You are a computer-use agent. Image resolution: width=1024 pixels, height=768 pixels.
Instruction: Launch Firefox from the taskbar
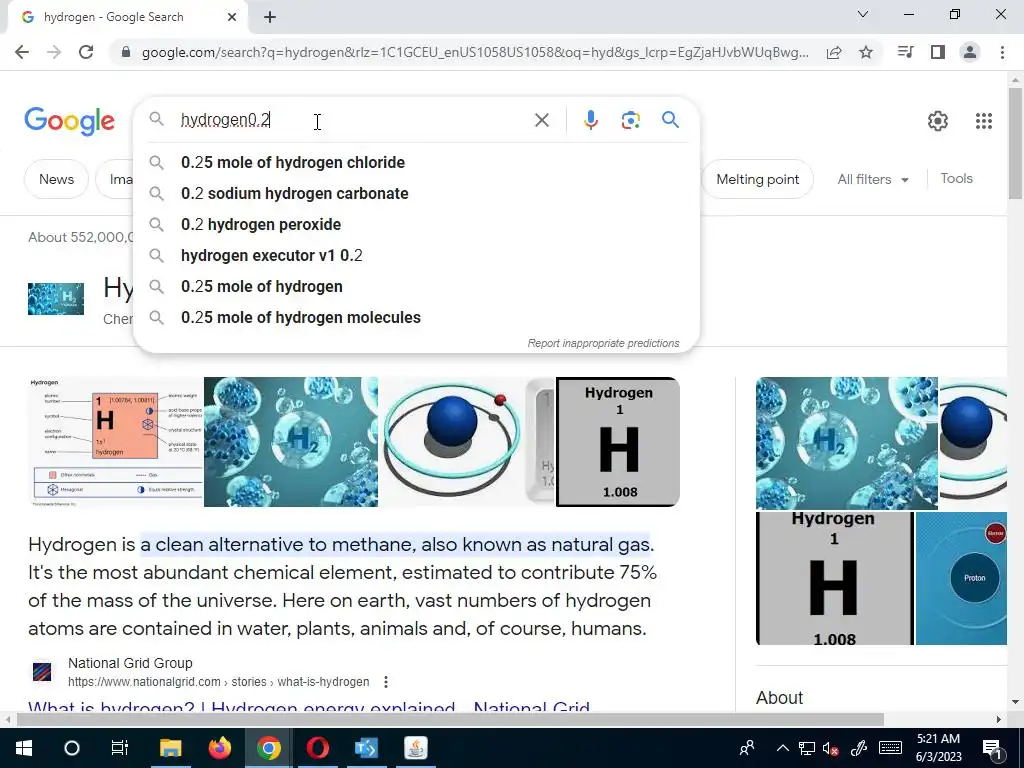(x=219, y=748)
